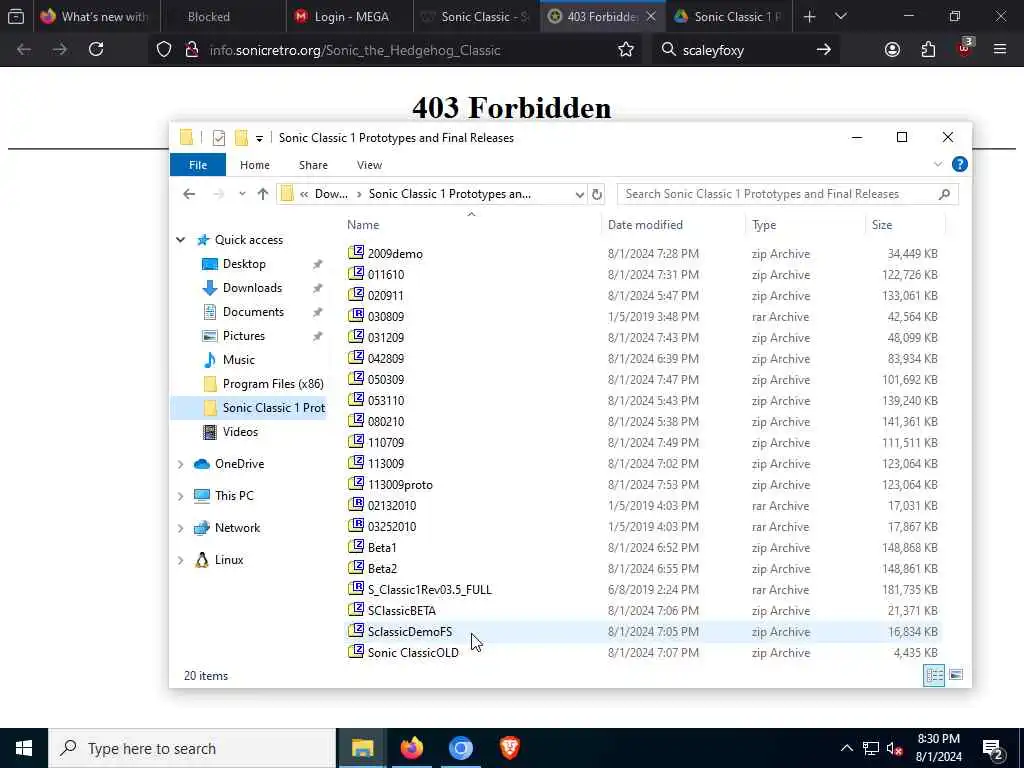Viewport: 1024px width, 768px height.
Task: Open the Firefox extensions puzzle icon
Action: click(928, 50)
